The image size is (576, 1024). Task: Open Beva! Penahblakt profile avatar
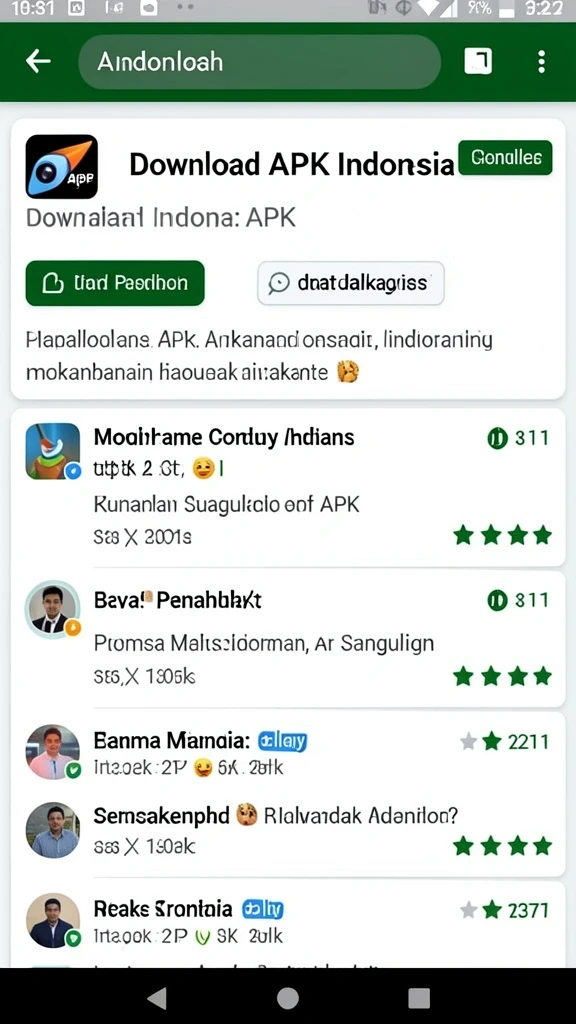pos(52,609)
